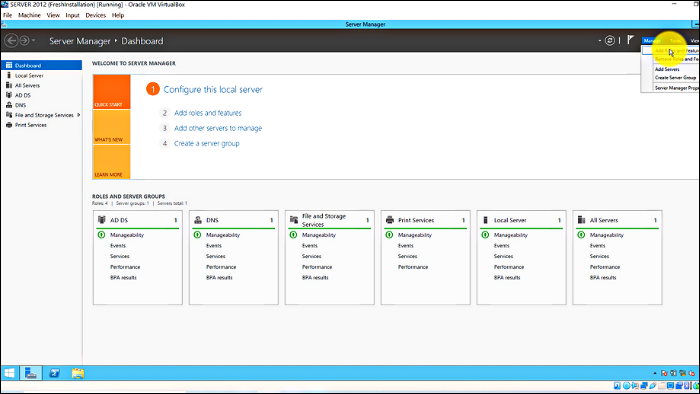Select Local Server in the sidebar
The width and height of the screenshot is (700, 394).
point(42,75)
